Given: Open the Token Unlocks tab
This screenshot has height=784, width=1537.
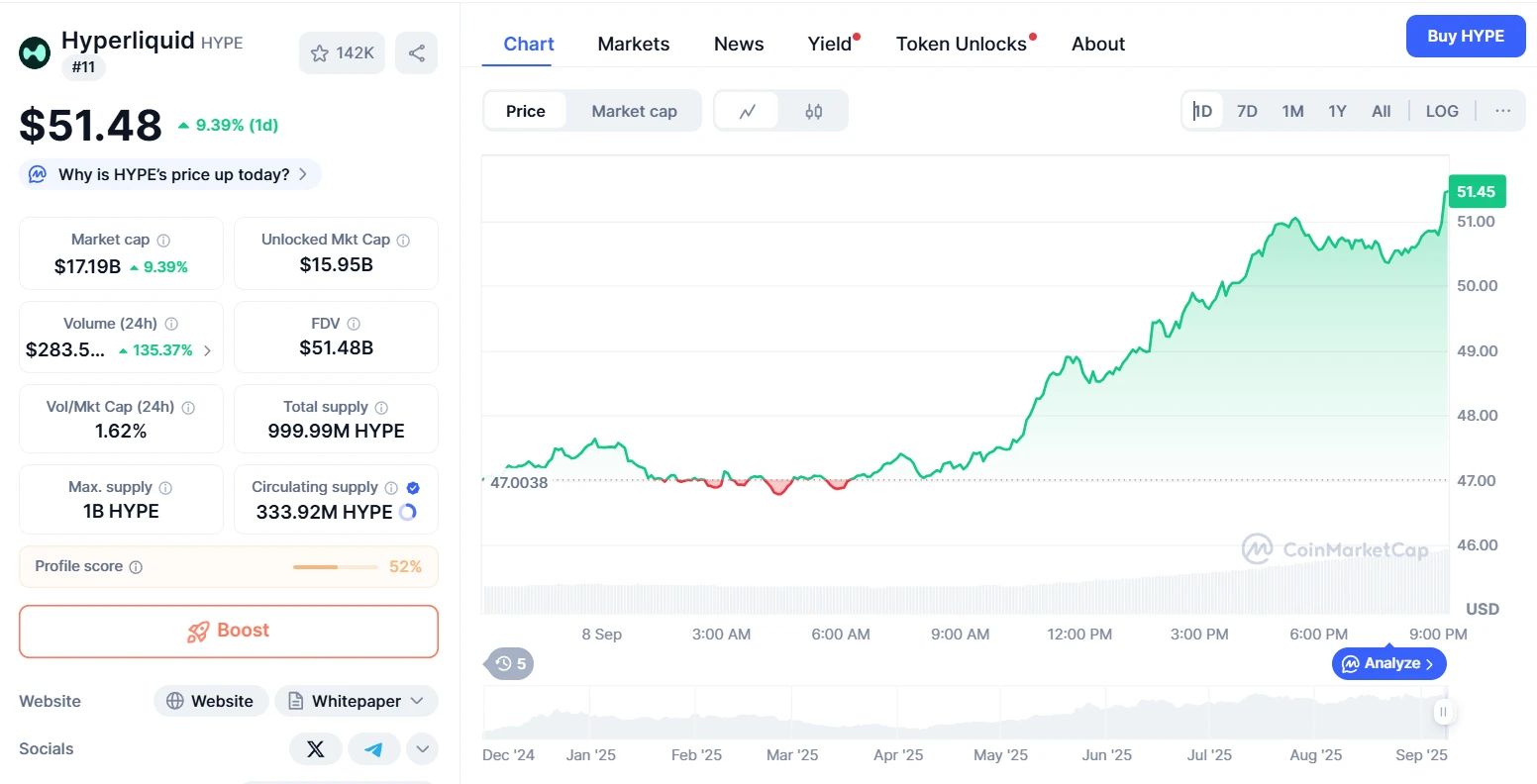Looking at the screenshot, I should (961, 44).
